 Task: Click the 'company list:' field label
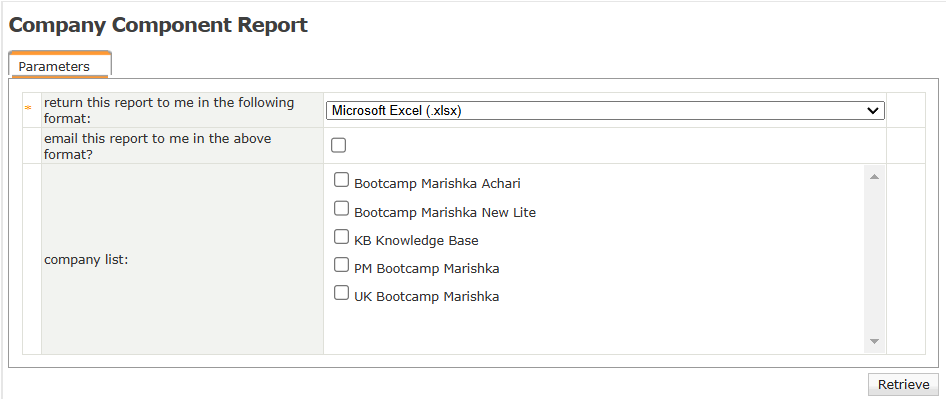86,259
